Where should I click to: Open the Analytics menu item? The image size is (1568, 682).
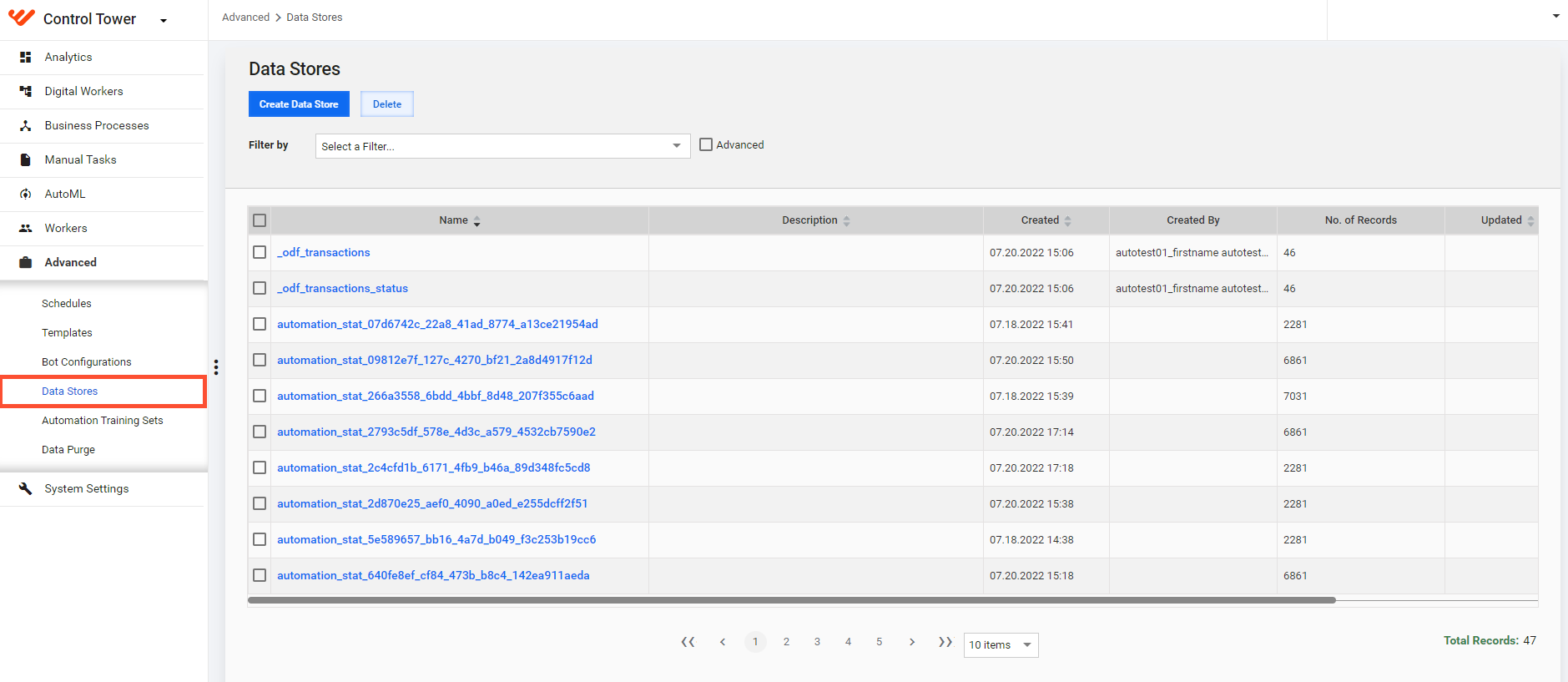(x=68, y=57)
